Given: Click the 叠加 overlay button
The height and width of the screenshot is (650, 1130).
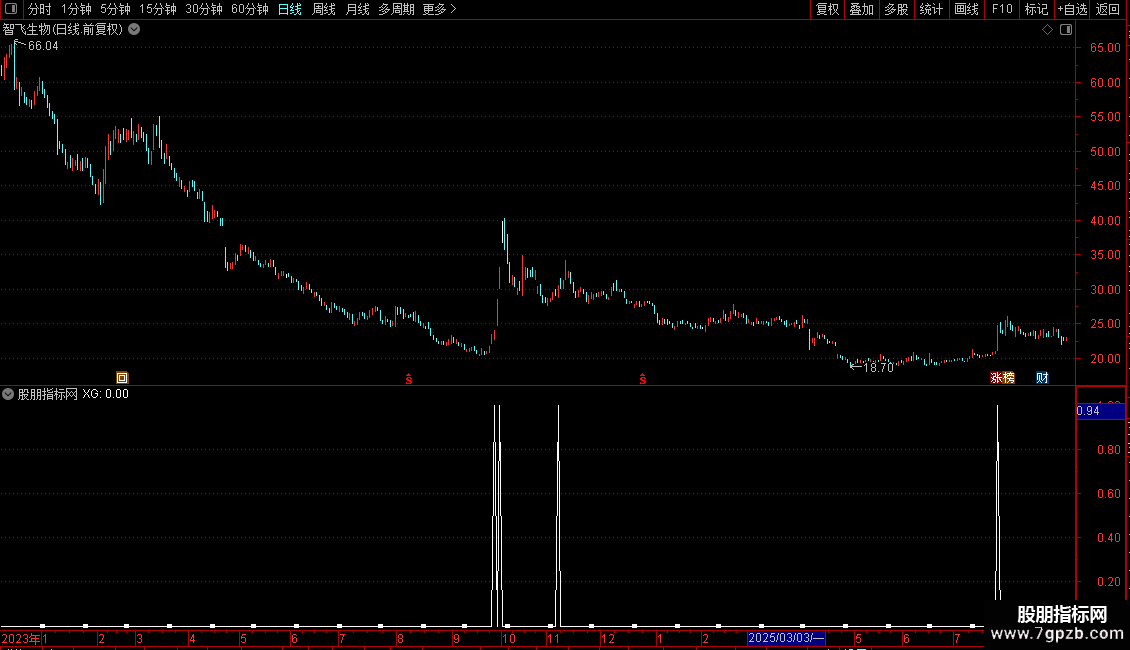Looking at the screenshot, I should pyautogui.click(x=861, y=9).
